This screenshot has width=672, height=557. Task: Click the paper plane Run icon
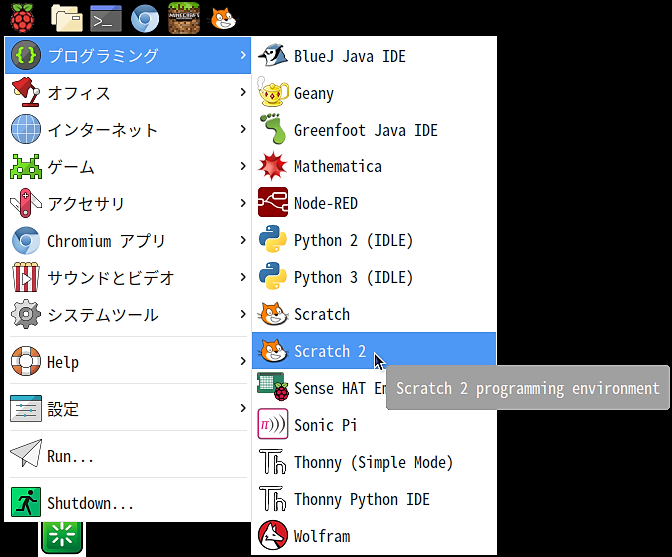click(x=26, y=453)
